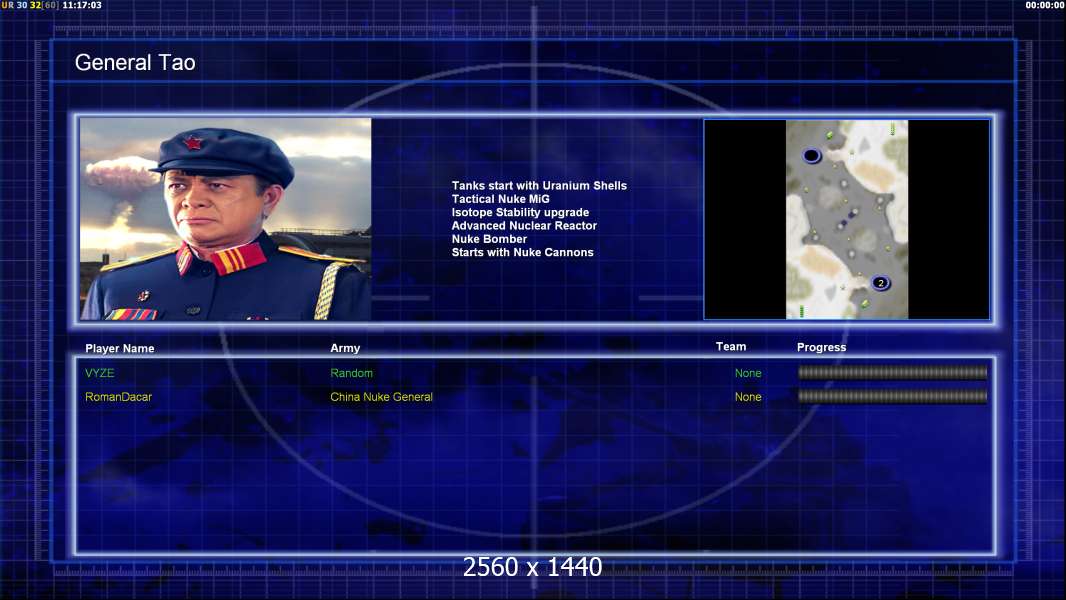The image size is (1066, 600).
Task: Click the 00:00:00 timer in top-right corner
Action: (x=1044, y=5)
